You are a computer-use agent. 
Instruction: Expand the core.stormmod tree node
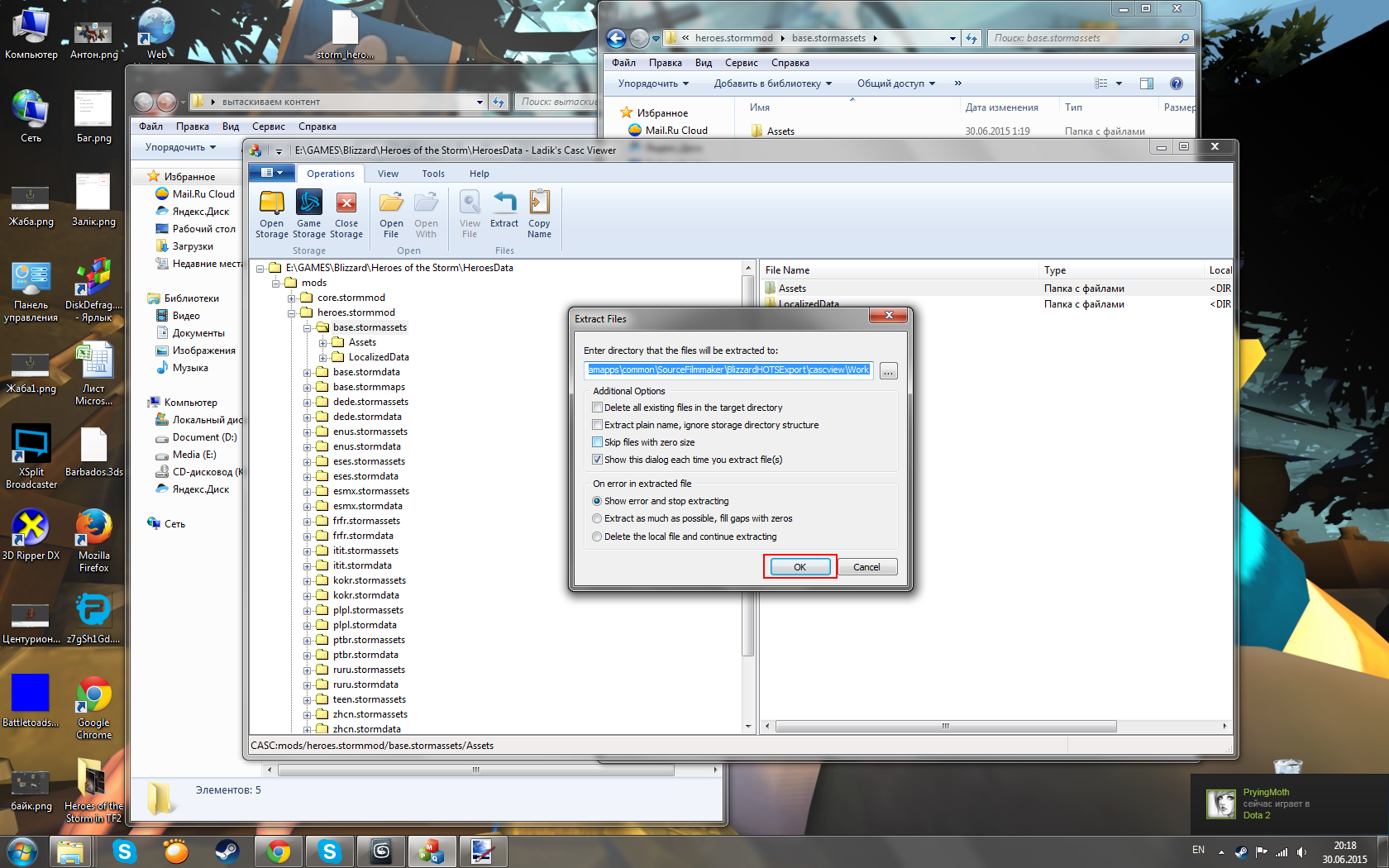[292, 298]
